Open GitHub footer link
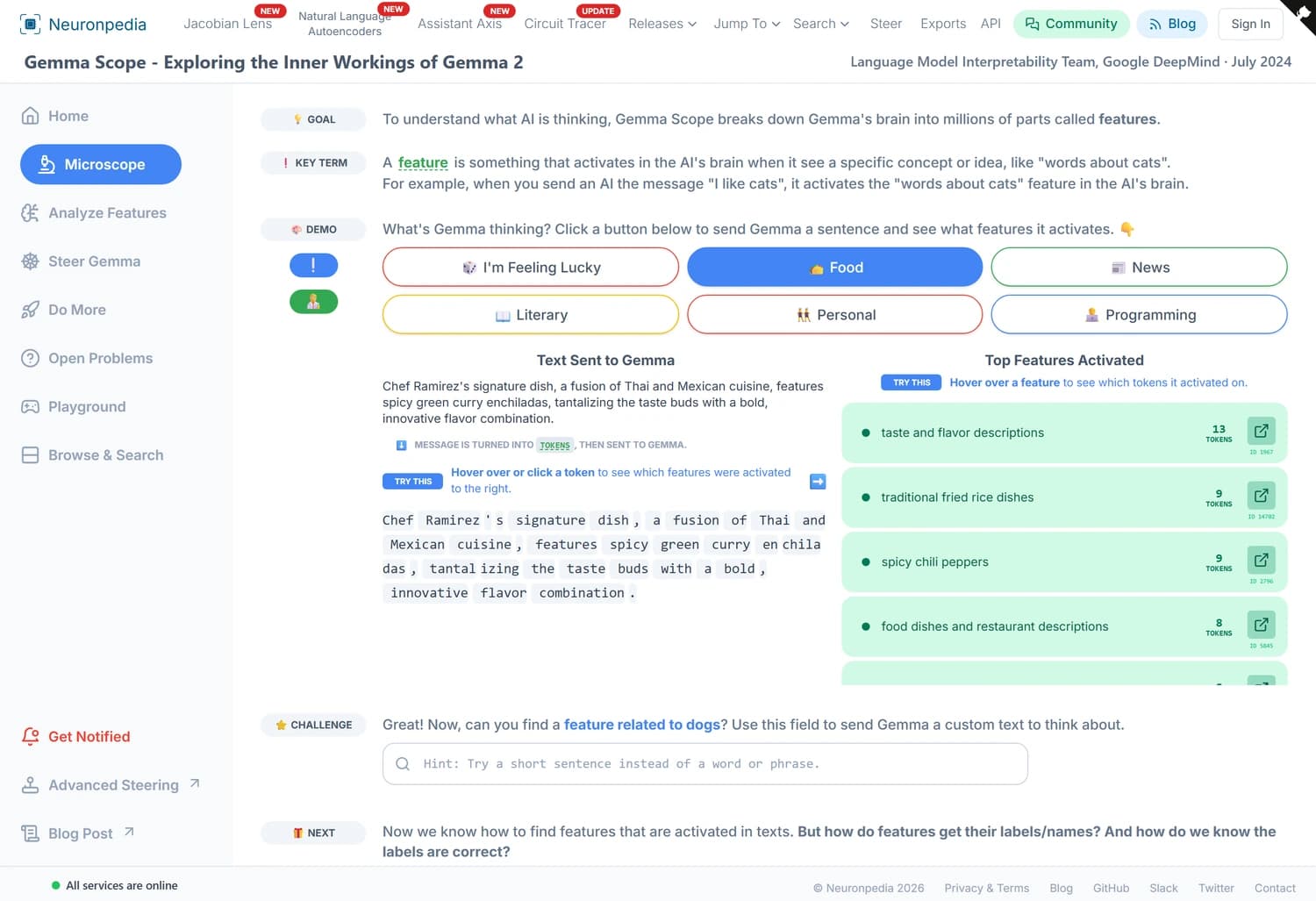Screen dimensions: 1316x901 [x=1111, y=888]
